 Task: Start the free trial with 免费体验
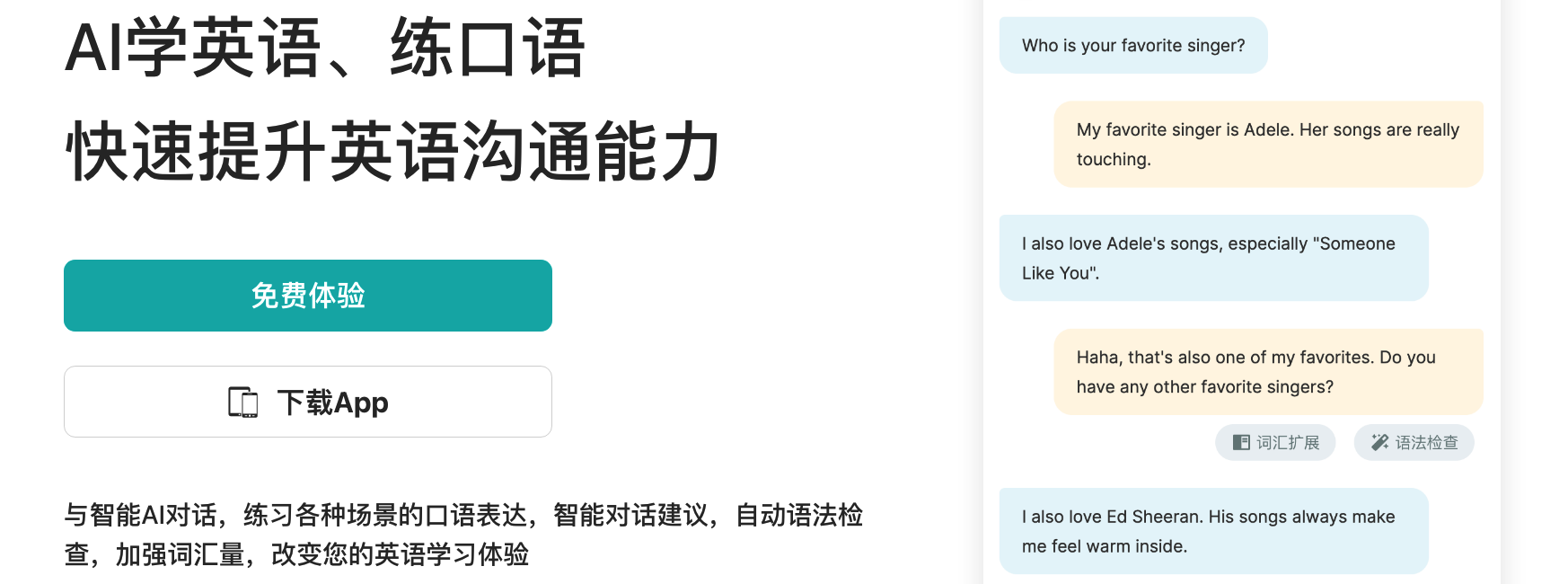308,296
